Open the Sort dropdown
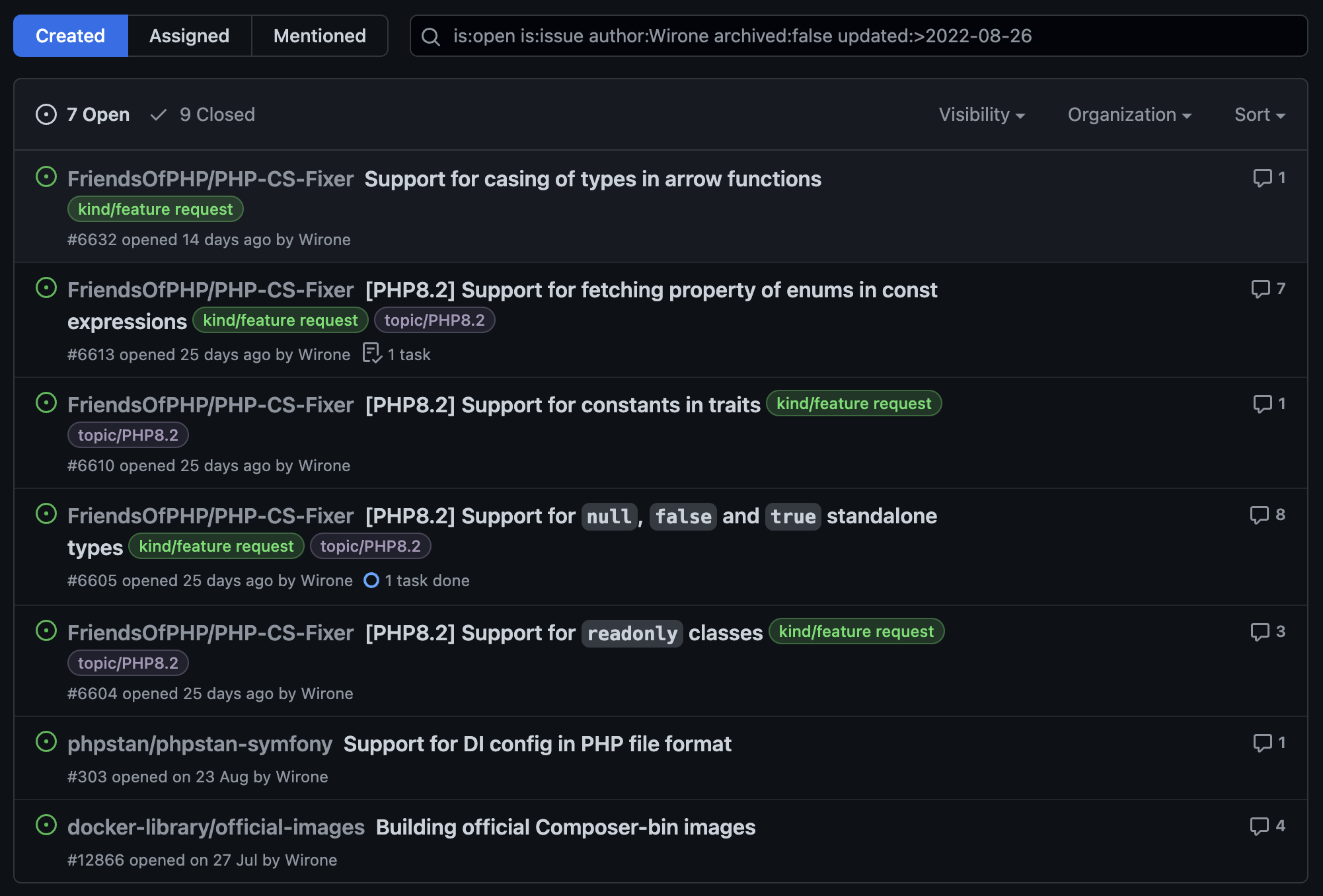The height and width of the screenshot is (896, 1323). (x=1260, y=114)
